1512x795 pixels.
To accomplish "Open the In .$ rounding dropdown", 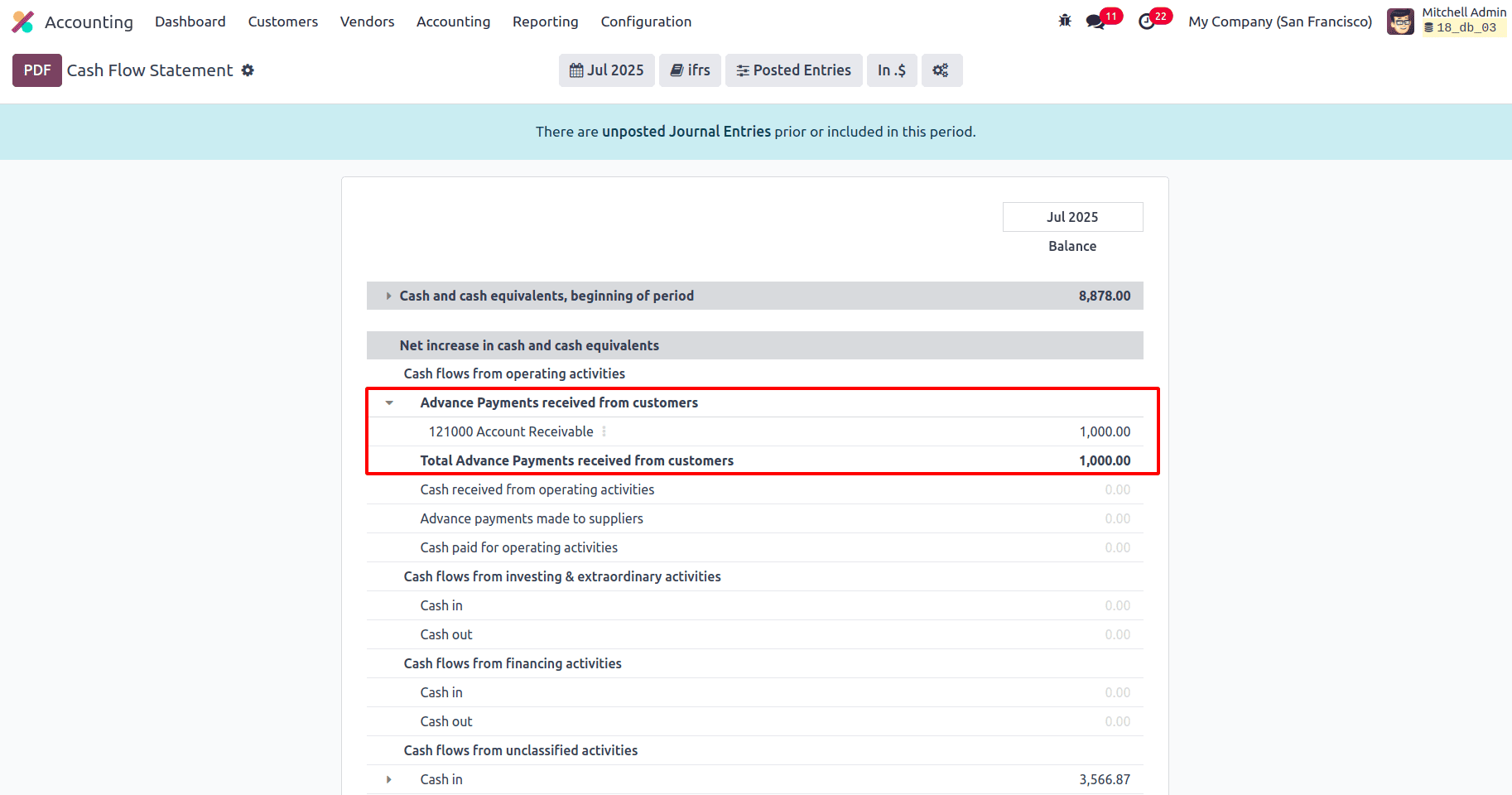I will (x=892, y=70).
